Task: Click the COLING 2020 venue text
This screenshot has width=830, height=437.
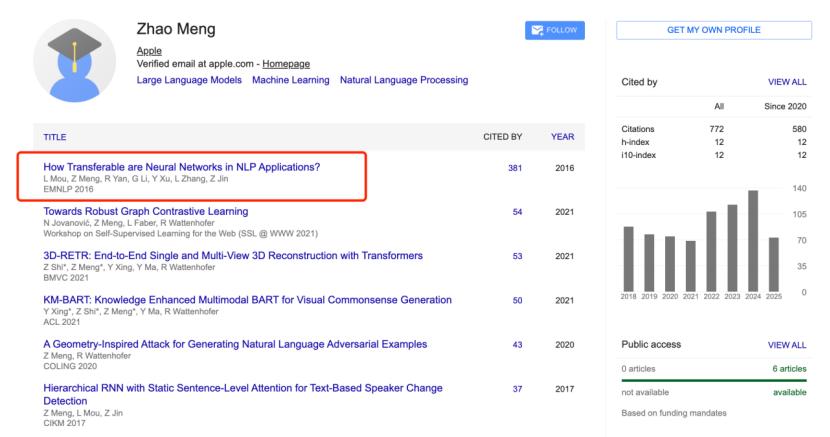Action: pyautogui.click(x=70, y=366)
